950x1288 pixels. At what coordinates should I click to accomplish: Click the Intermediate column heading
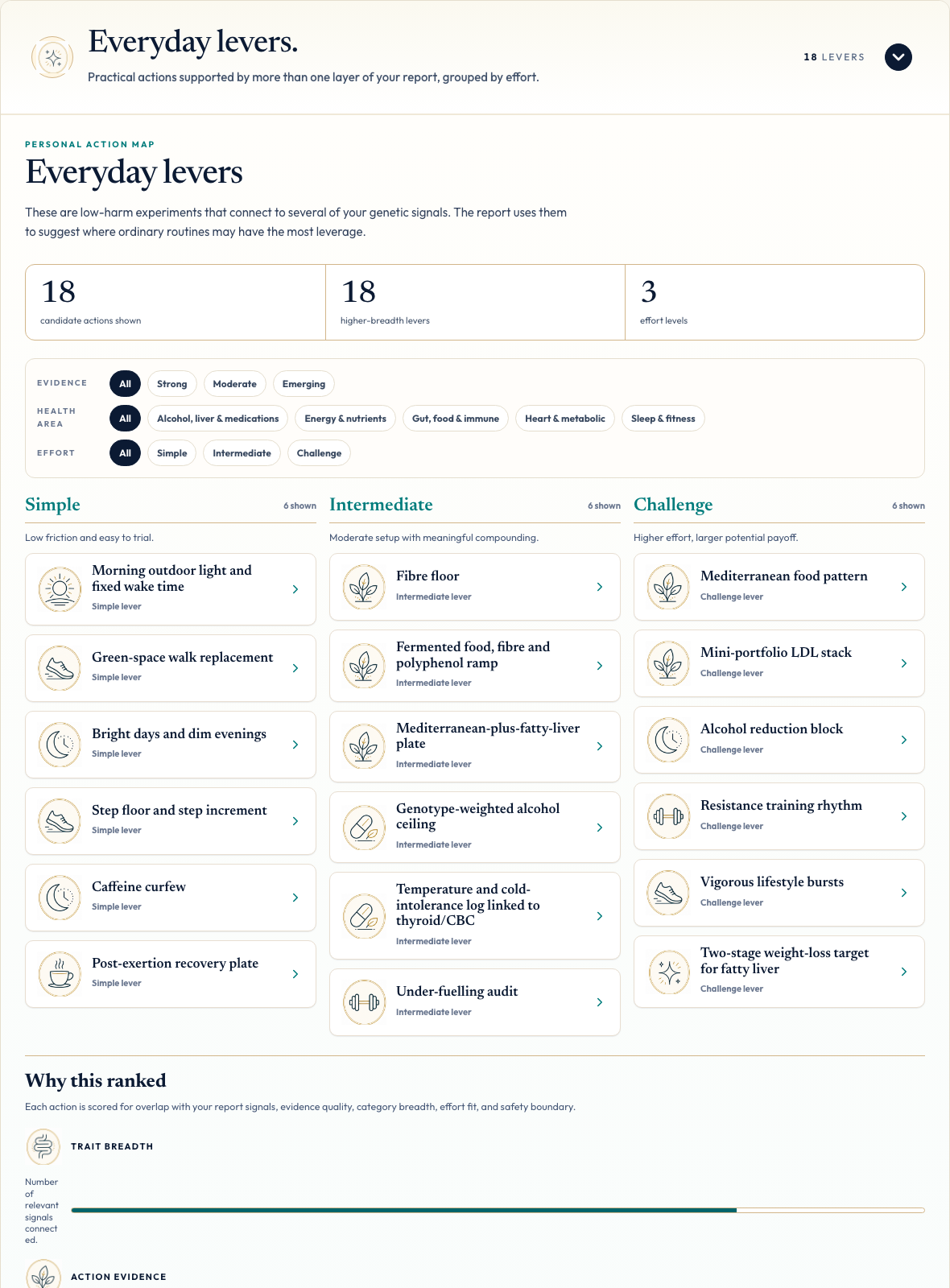pos(381,505)
